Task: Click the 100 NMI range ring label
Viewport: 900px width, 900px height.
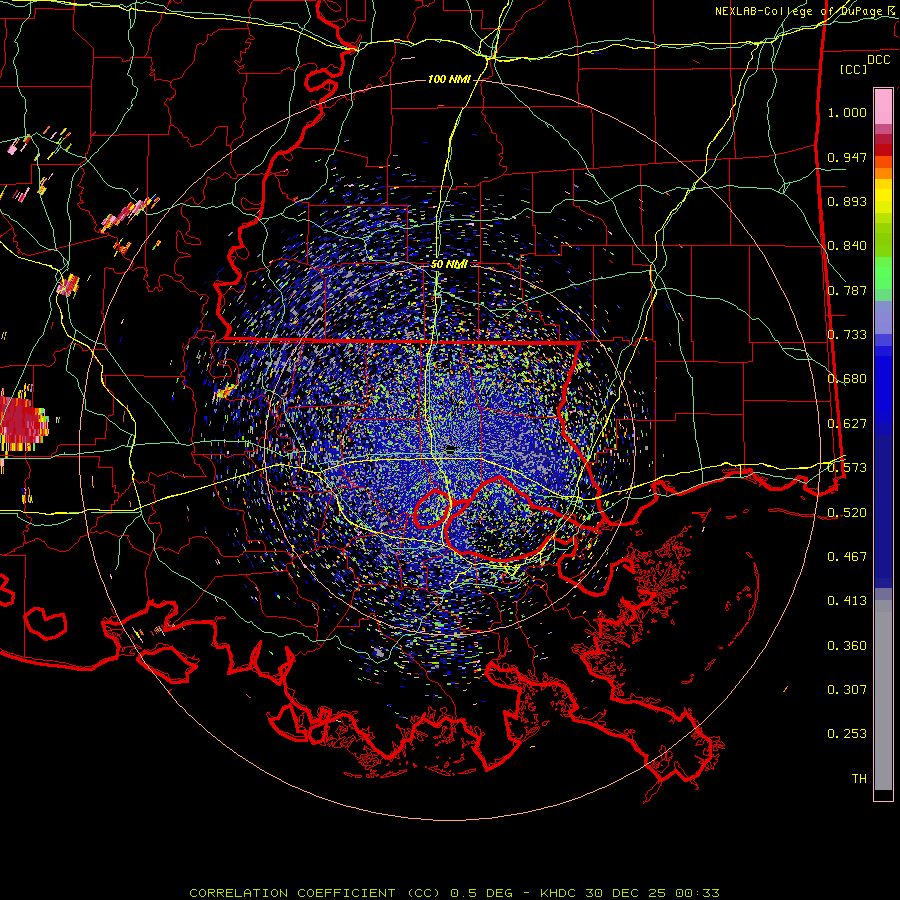Action: (x=449, y=79)
